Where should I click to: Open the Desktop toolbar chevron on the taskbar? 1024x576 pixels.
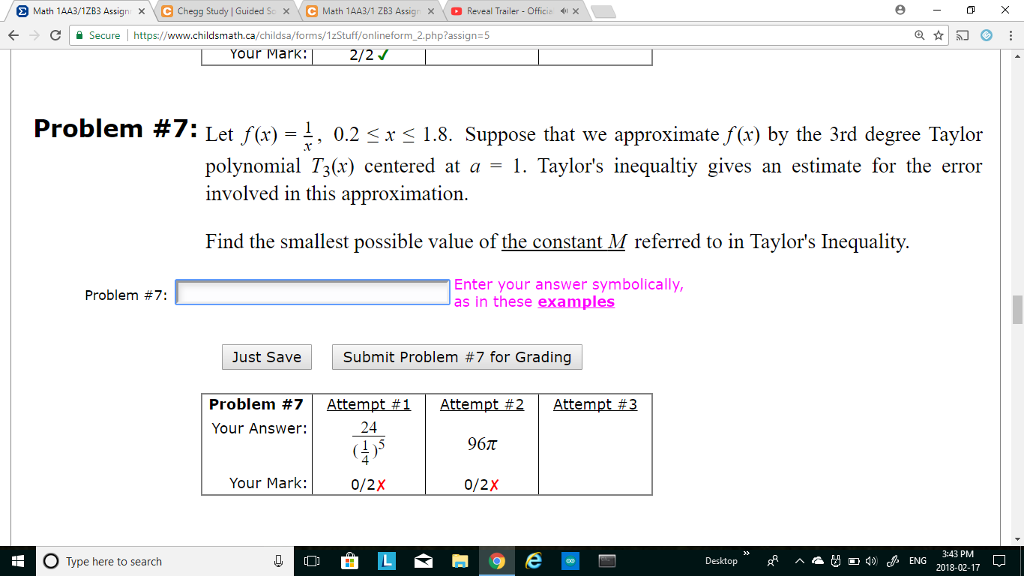(x=746, y=555)
